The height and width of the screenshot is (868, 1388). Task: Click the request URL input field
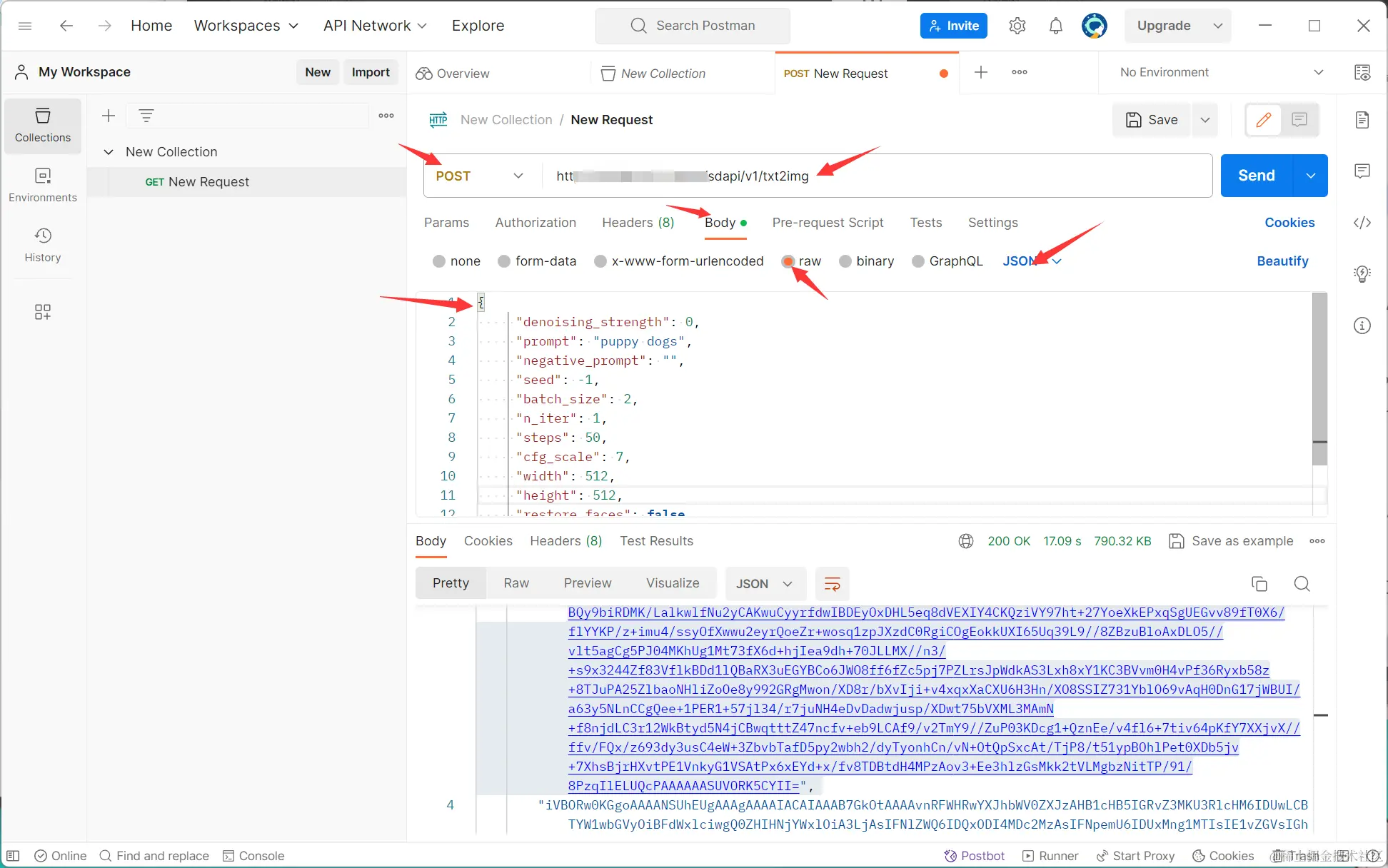pos(877,176)
